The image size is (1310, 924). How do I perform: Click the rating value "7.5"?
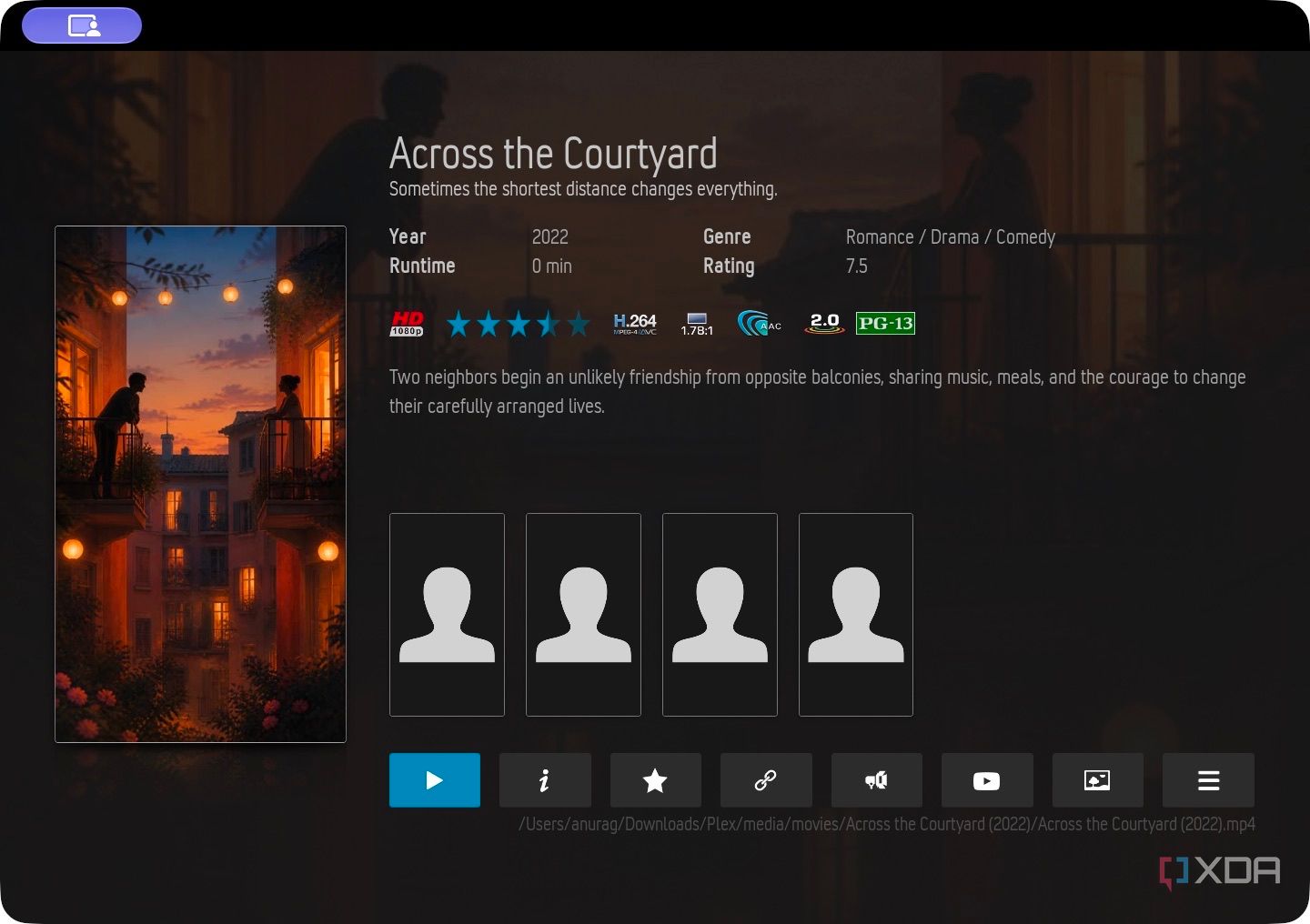pyautogui.click(x=857, y=266)
